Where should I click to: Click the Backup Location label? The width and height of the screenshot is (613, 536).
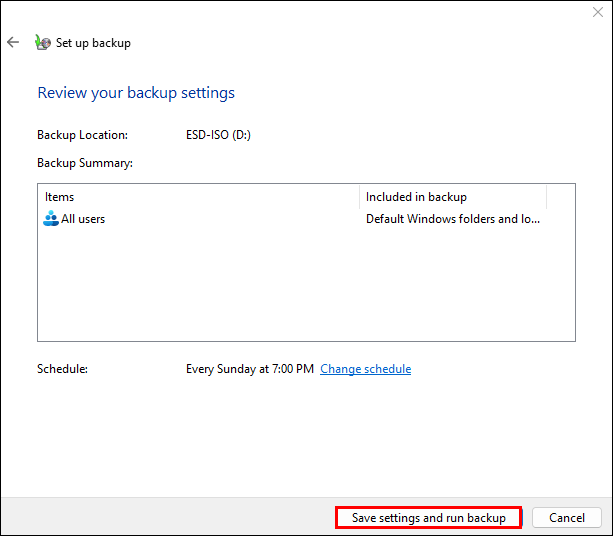82,135
